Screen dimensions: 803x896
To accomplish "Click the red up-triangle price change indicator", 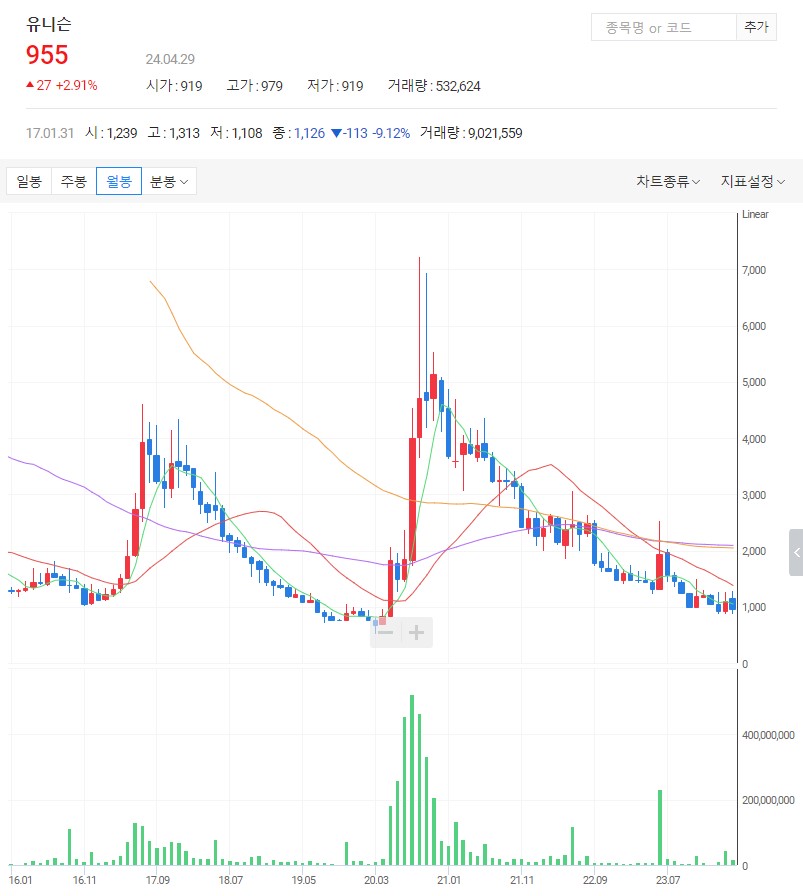I will click(x=30, y=85).
